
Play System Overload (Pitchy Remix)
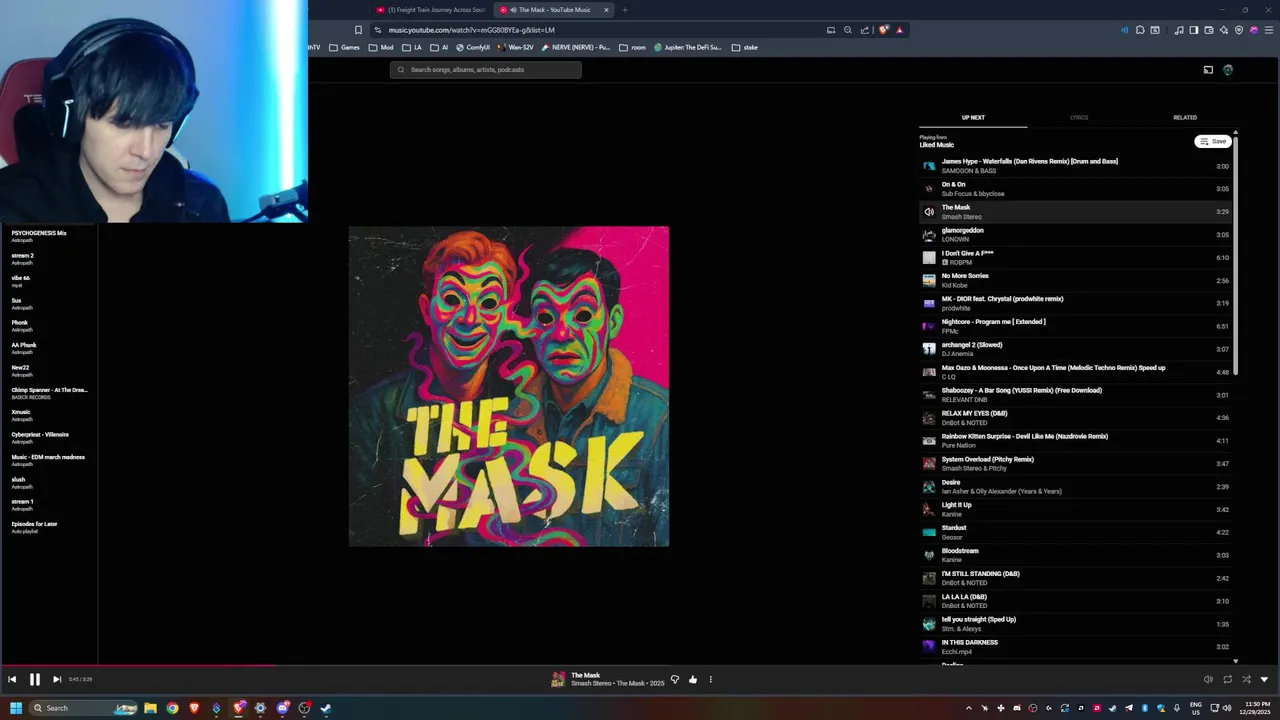click(x=1075, y=464)
